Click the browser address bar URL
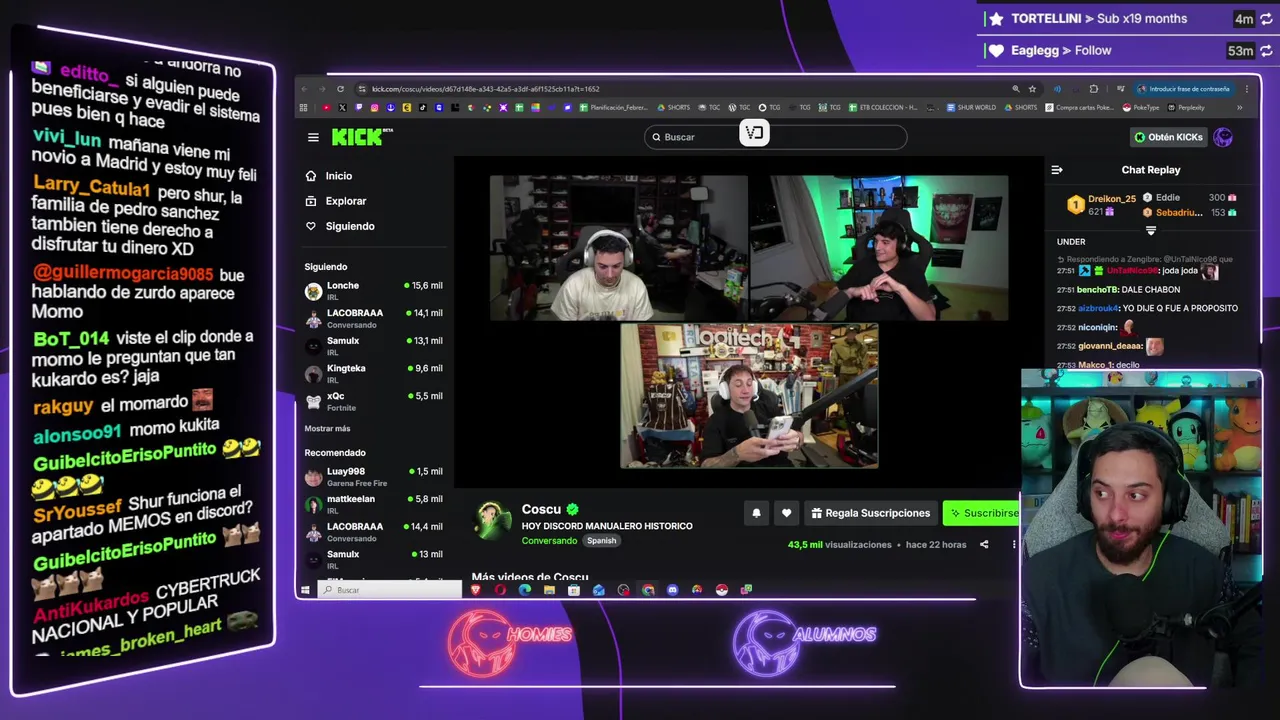The height and width of the screenshot is (720, 1280). [485, 89]
